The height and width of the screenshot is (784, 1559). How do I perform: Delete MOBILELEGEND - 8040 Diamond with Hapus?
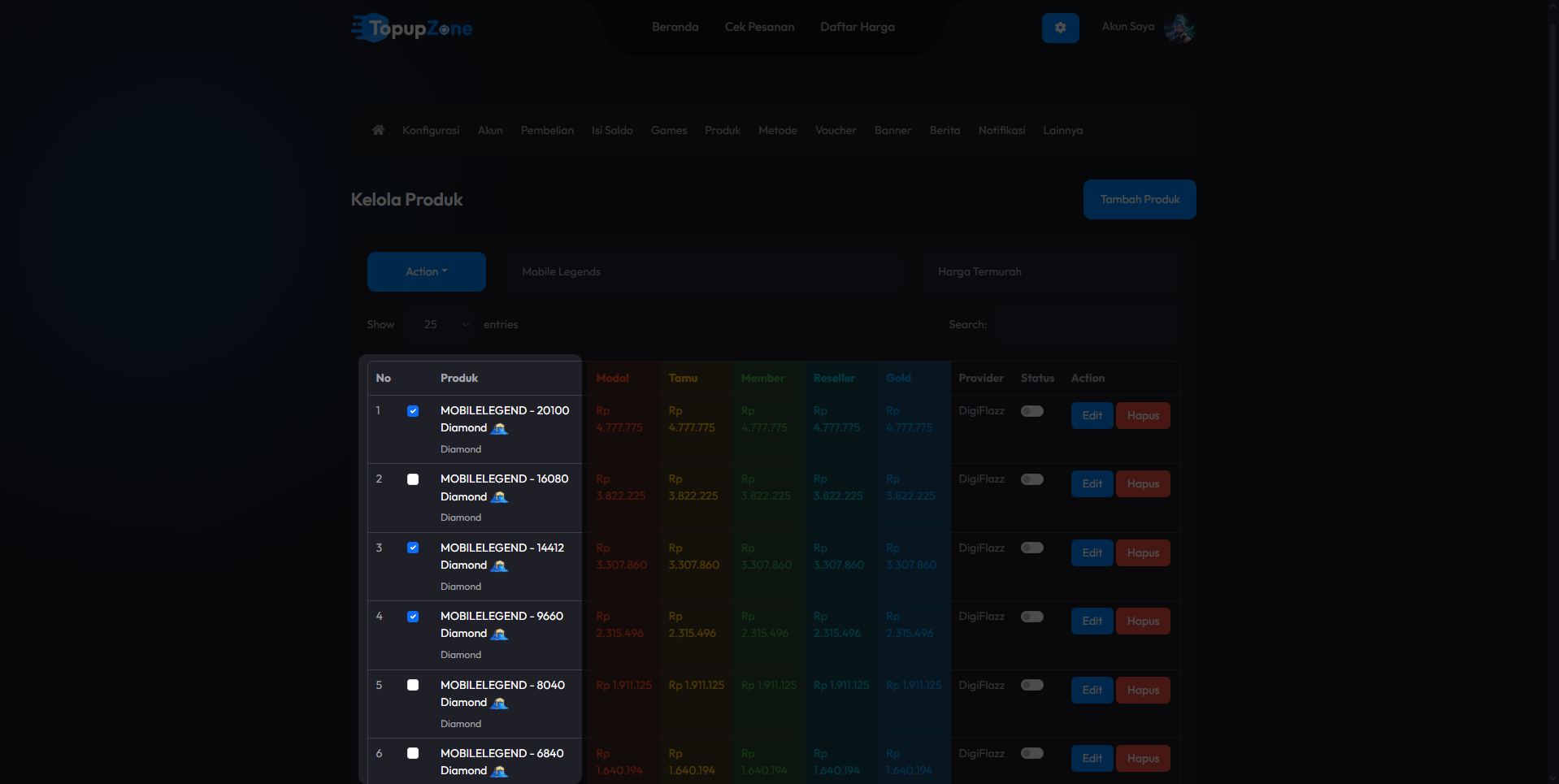pyautogui.click(x=1143, y=690)
